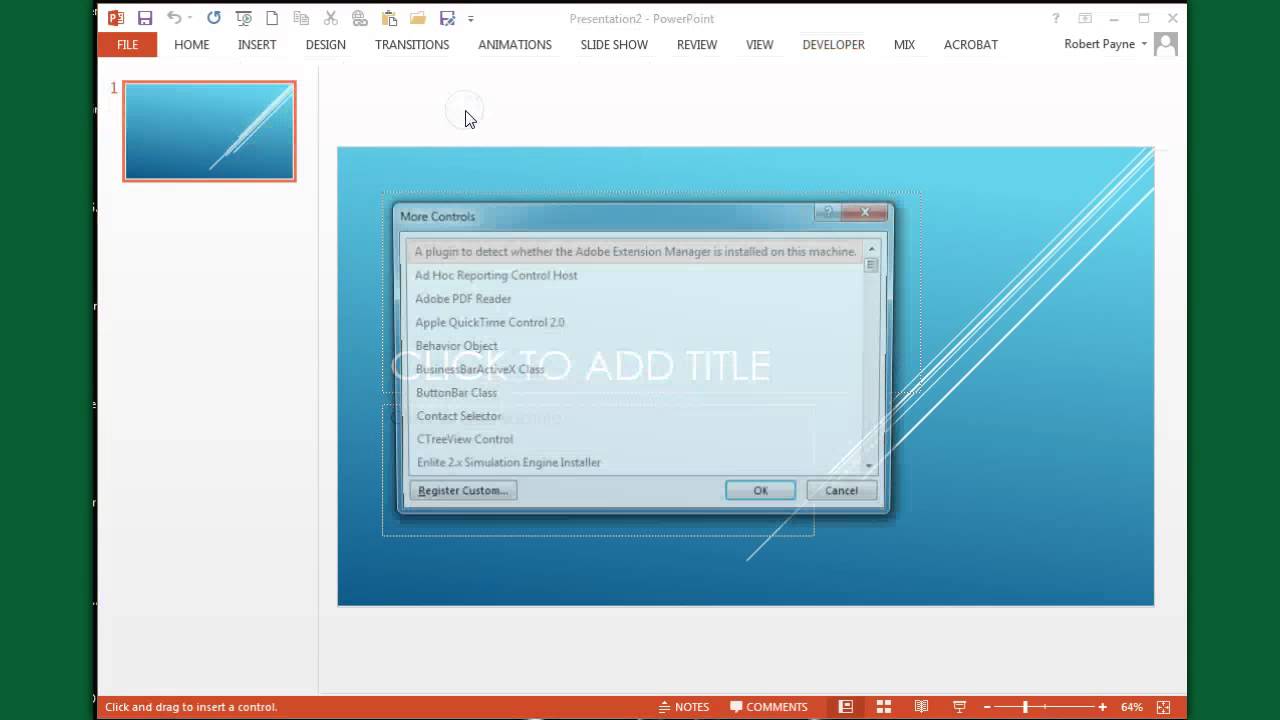1280x720 pixels.
Task: Open the FILE tab
Action: pyautogui.click(x=127, y=45)
